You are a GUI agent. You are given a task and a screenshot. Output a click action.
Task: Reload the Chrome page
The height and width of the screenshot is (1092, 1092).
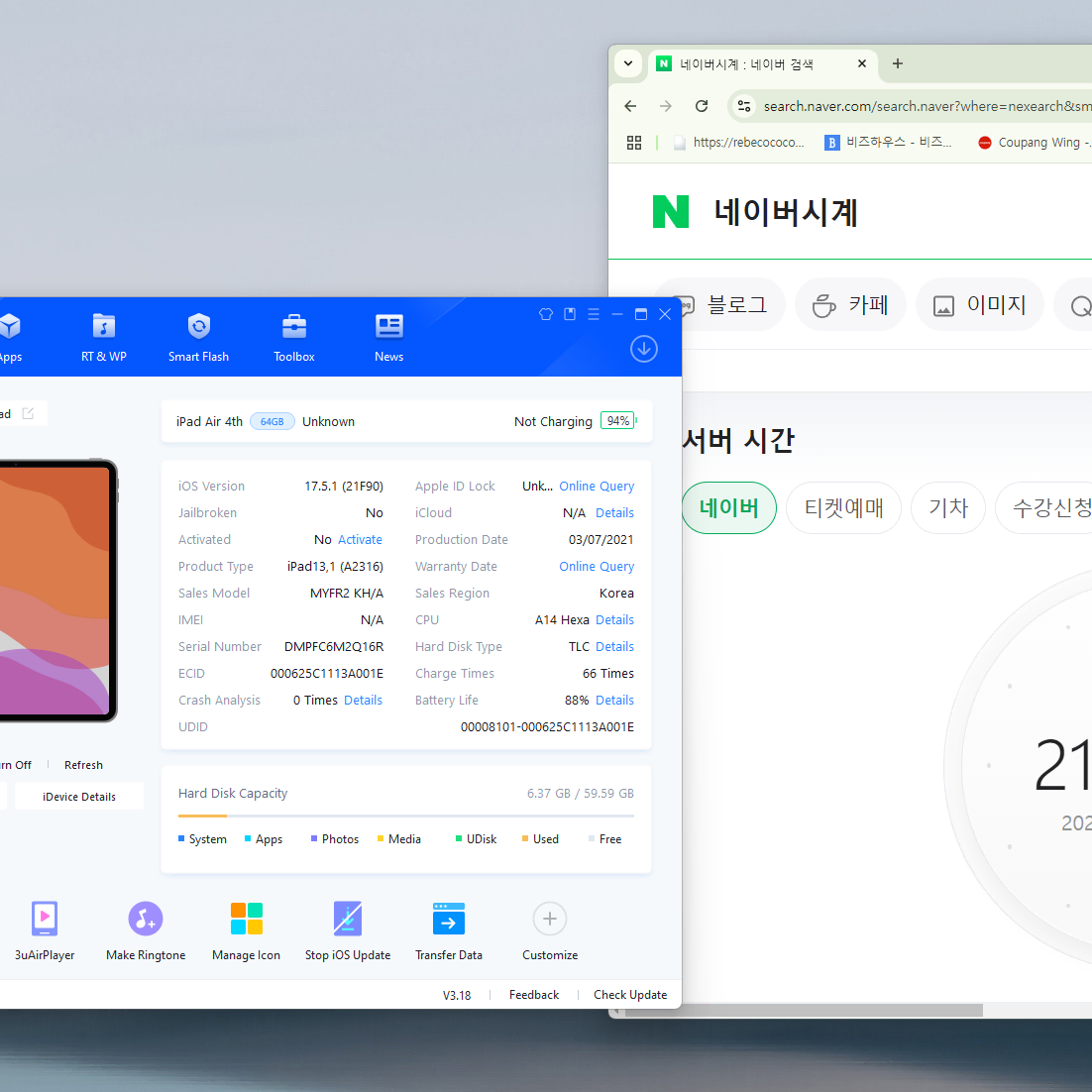tap(702, 106)
